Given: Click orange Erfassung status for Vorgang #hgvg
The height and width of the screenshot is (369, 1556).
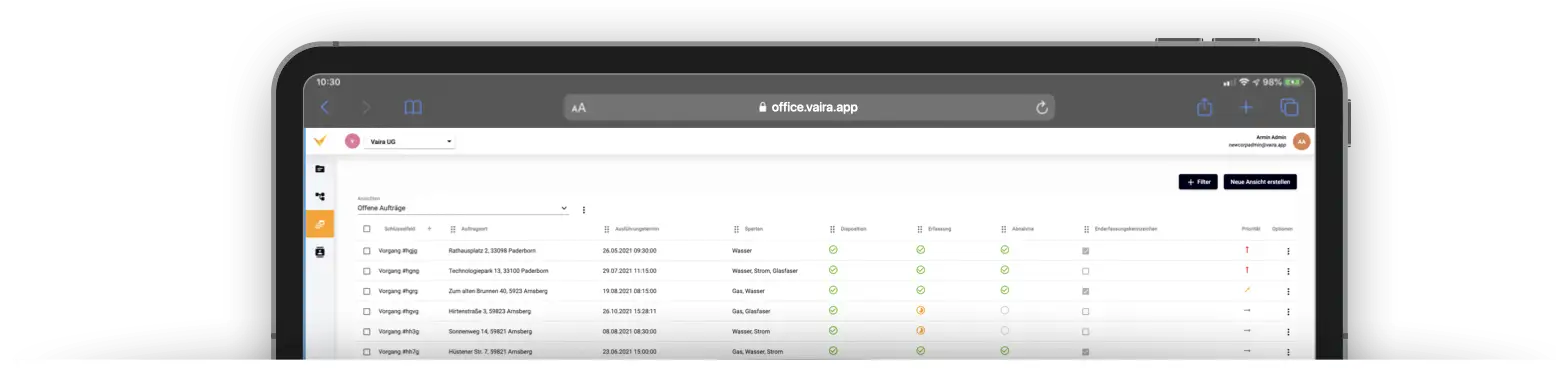Looking at the screenshot, I should click(x=921, y=311).
